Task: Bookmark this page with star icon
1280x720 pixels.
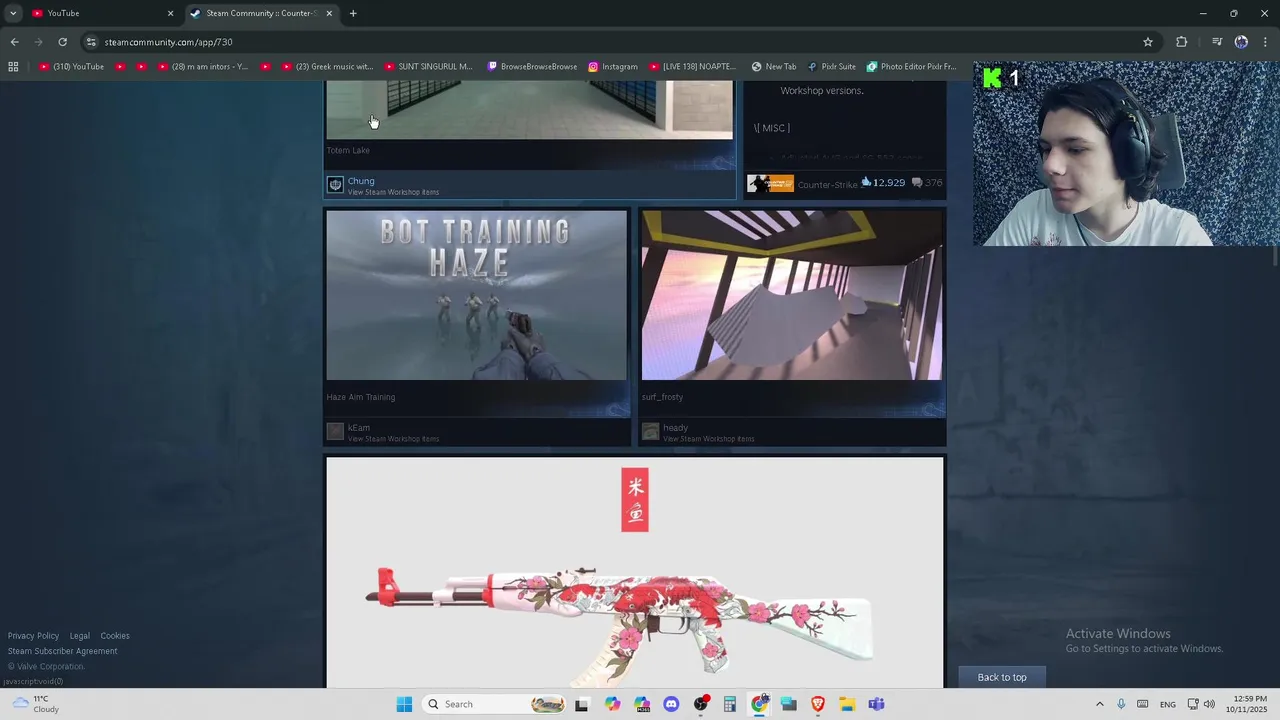Action: click(x=1148, y=42)
